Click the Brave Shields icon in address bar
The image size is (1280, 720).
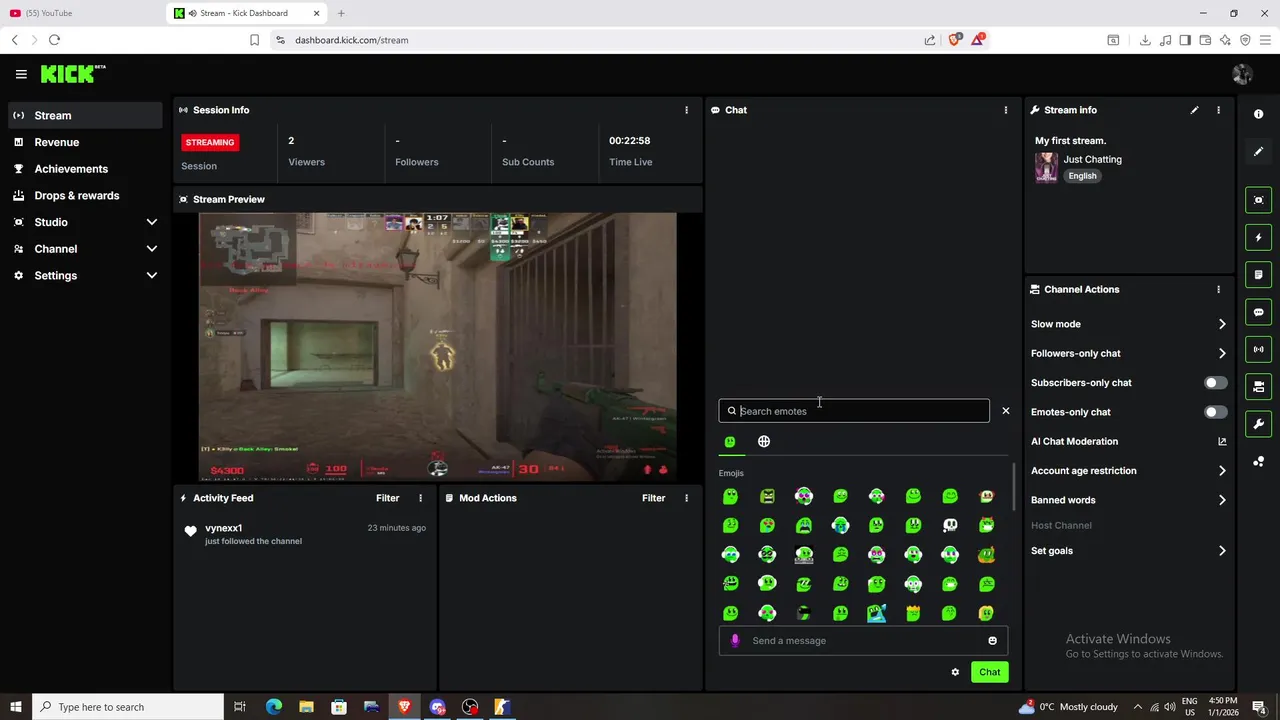954,40
